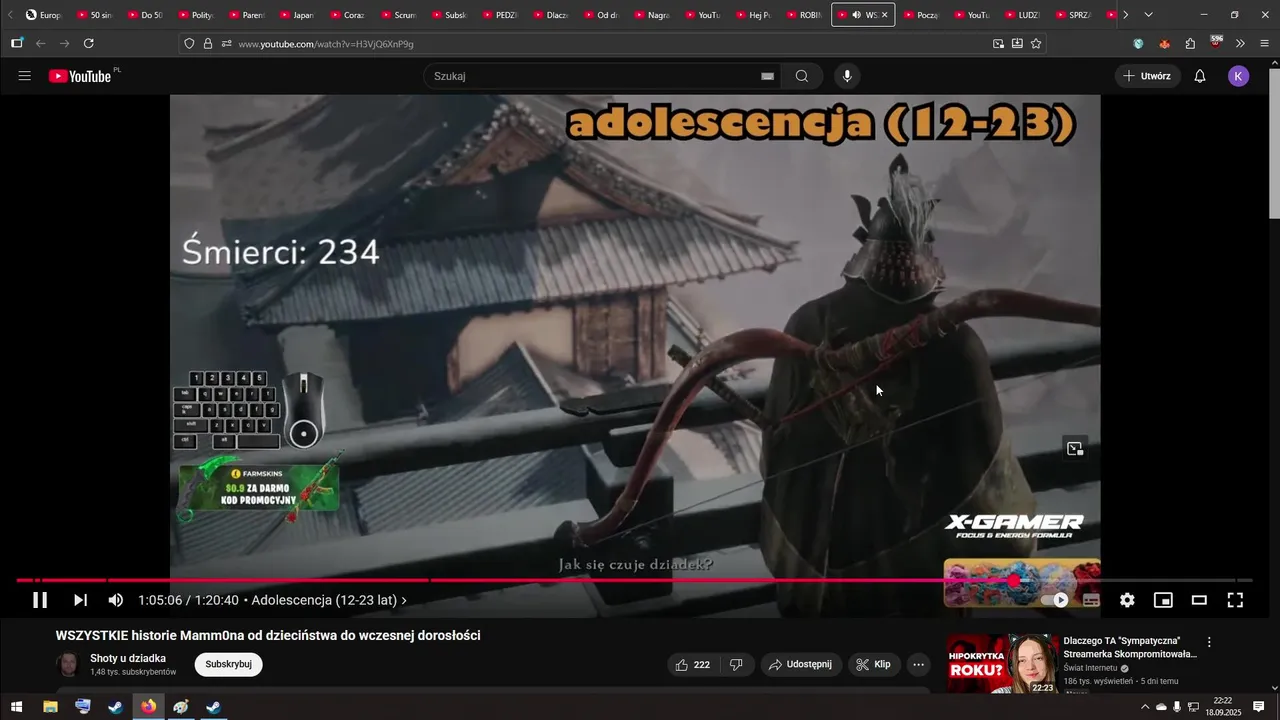Open the site permissions icon in address bar
The image size is (1280, 720).
pyautogui.click(x=227, y=44)
